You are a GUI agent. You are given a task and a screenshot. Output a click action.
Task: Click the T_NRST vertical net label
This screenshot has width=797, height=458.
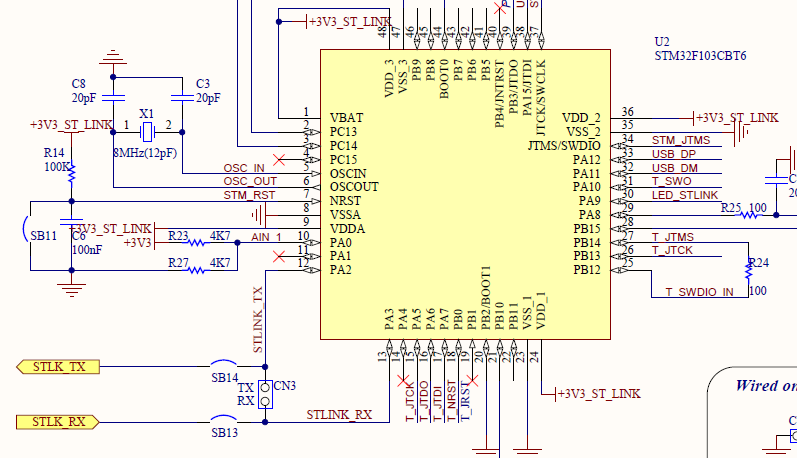click(x=451, y=401)
